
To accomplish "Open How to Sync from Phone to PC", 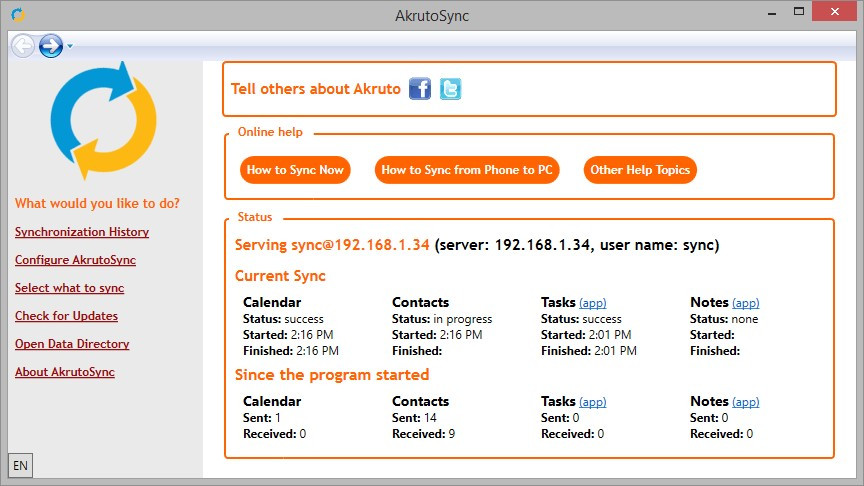I will pos(467,170).
